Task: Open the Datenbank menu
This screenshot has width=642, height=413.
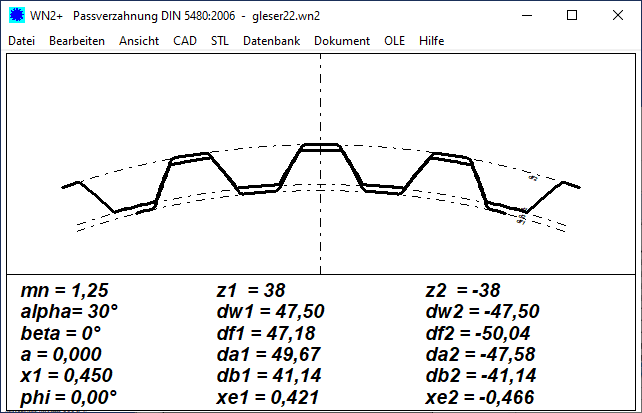Action: point(271,41)
